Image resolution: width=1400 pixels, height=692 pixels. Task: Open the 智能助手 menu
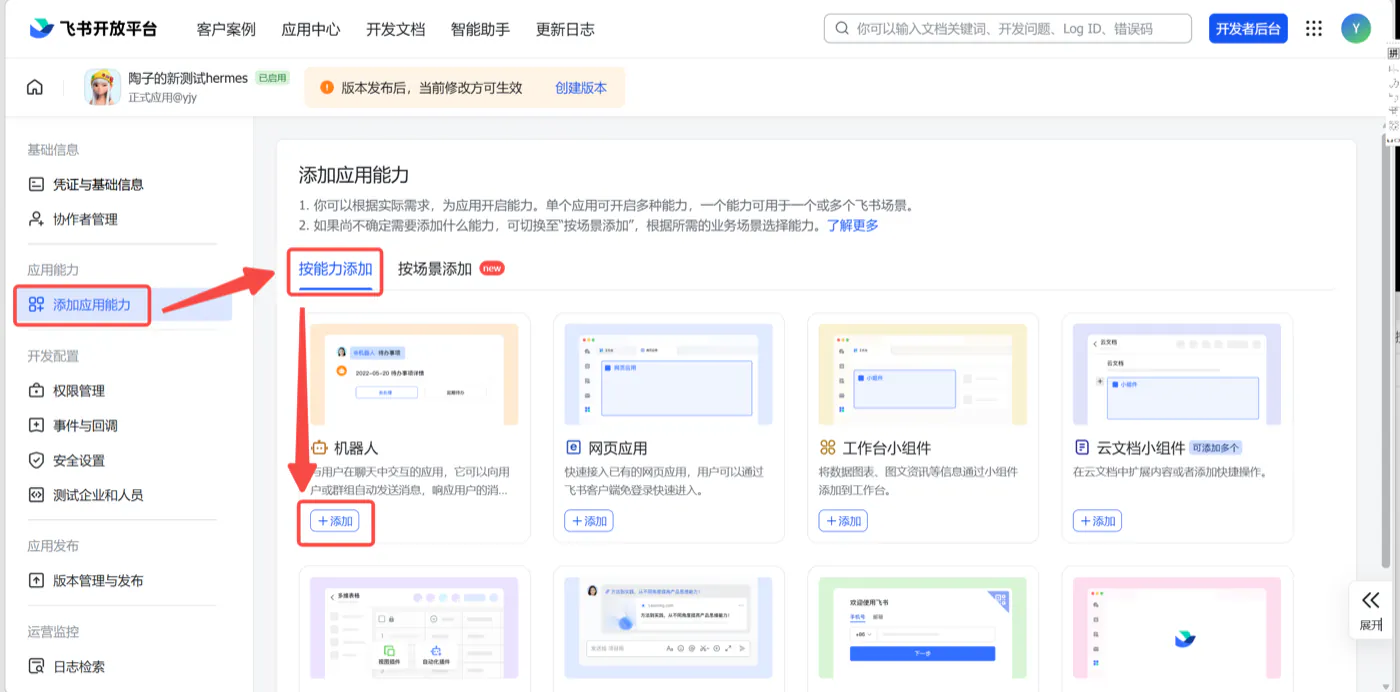click(480, 29)
